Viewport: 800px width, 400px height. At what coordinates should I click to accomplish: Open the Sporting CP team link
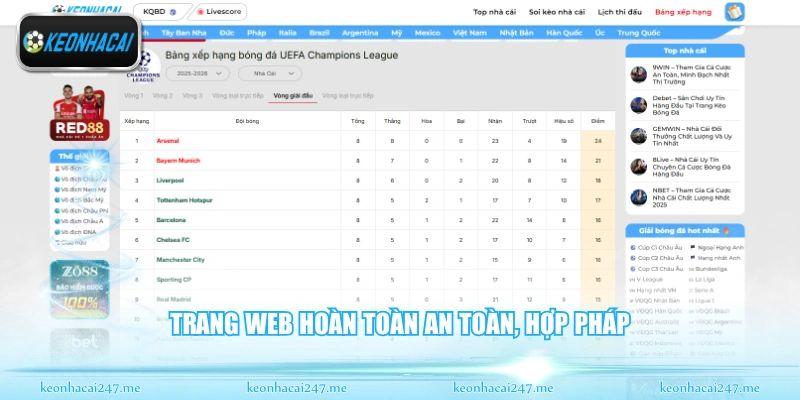point(173,280)
